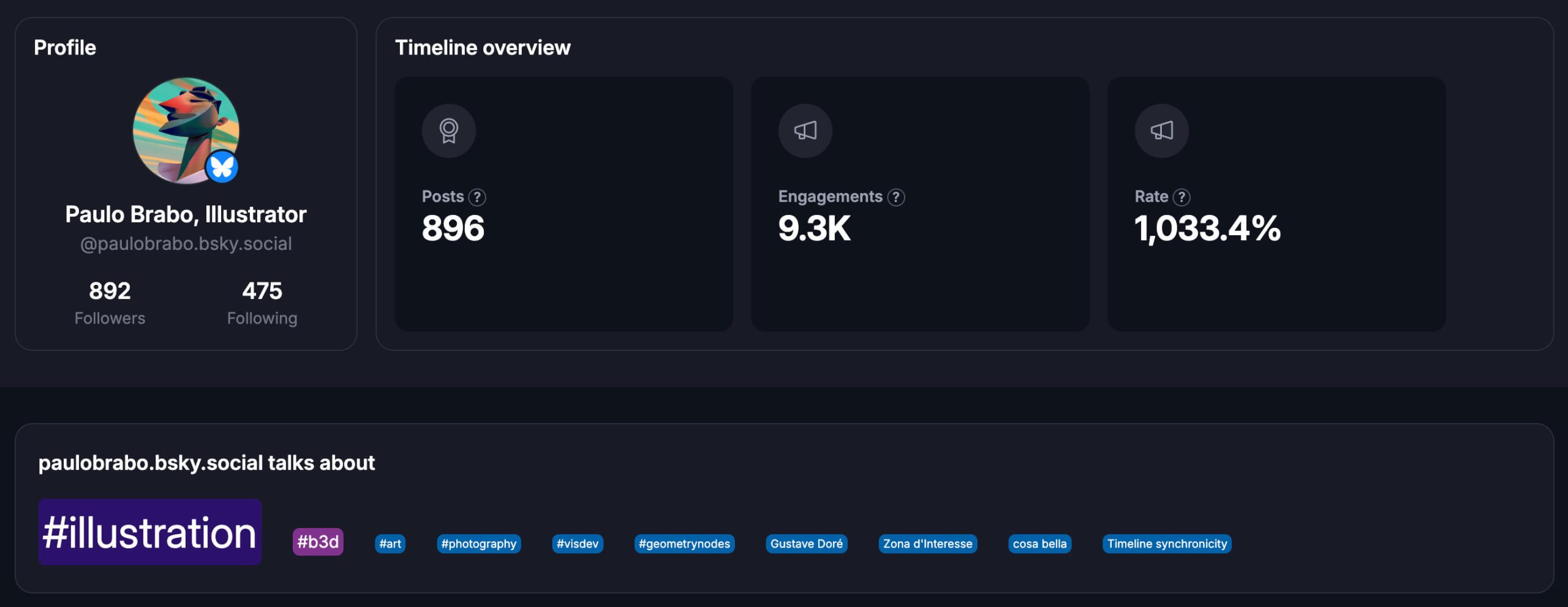The width and height of the screenshot is (1568, 607).
Task: Open the @paulobrabo.bsky.social handle link
Action: (186, 244)
